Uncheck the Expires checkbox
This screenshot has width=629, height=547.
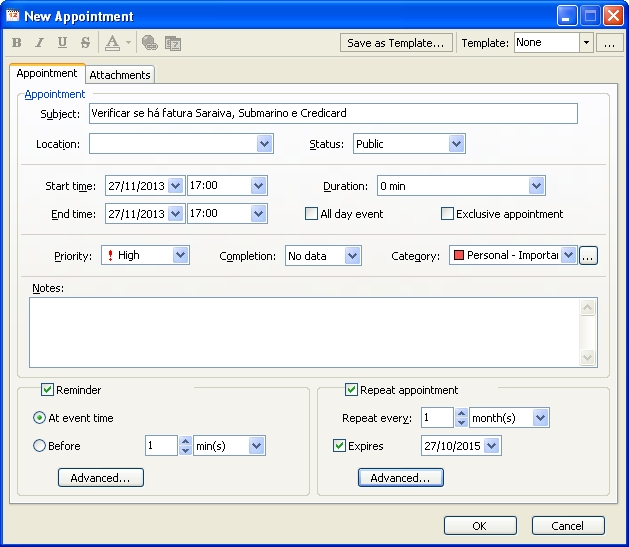339,446
